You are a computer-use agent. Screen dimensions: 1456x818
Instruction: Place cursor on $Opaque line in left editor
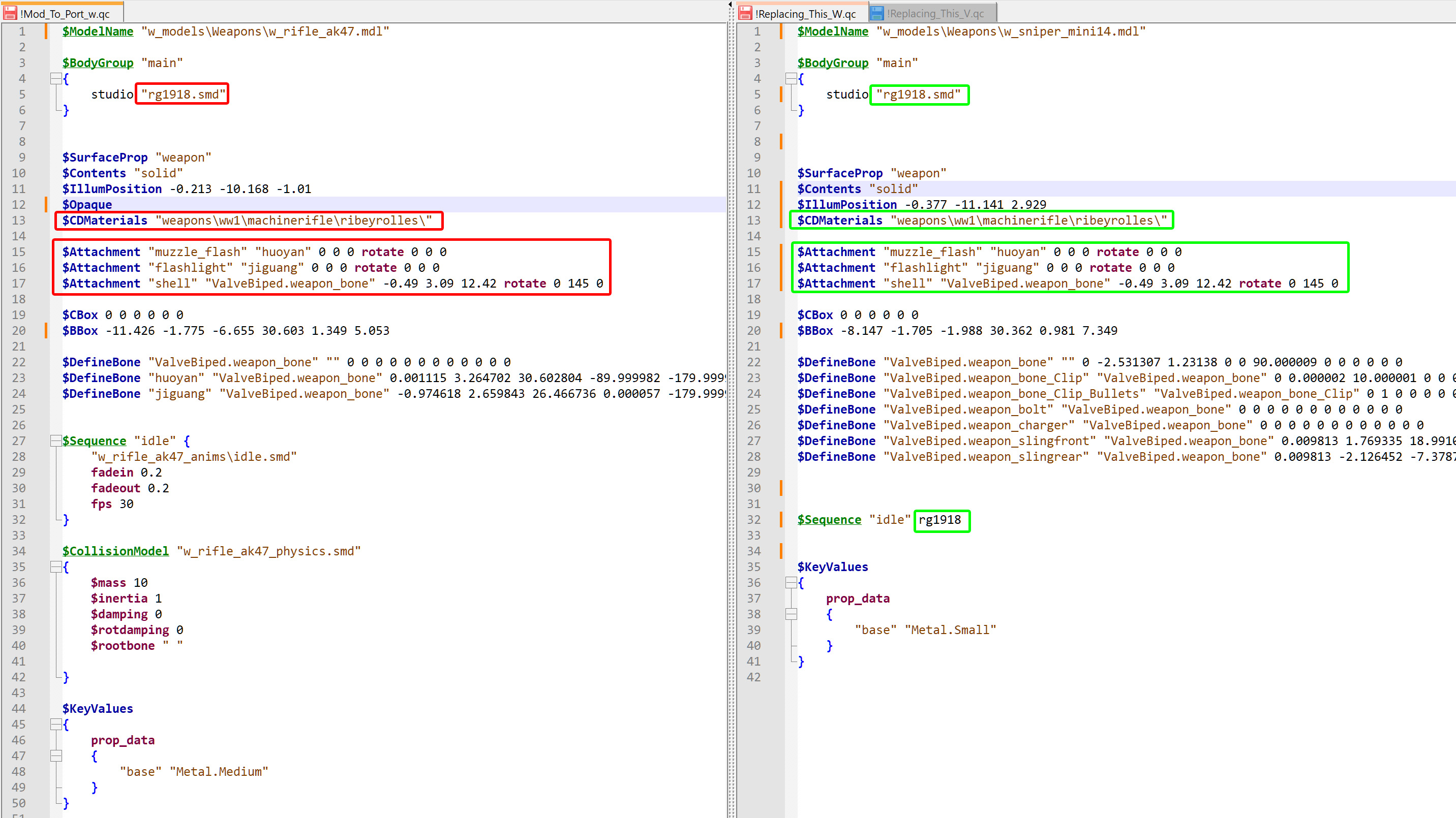pyautogui.click(x=87, y=204)
